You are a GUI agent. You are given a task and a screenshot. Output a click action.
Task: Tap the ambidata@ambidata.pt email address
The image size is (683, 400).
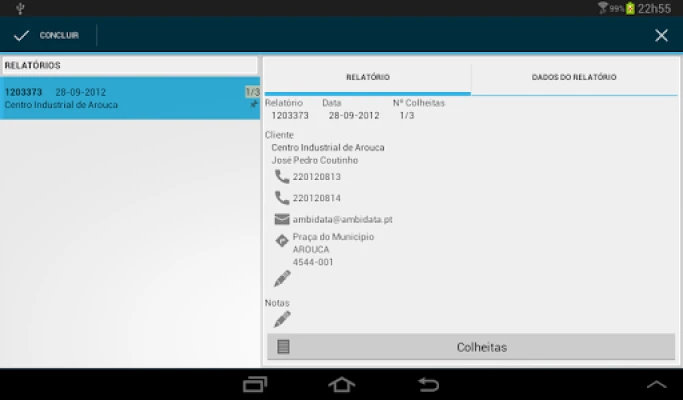tap(342, 219)
